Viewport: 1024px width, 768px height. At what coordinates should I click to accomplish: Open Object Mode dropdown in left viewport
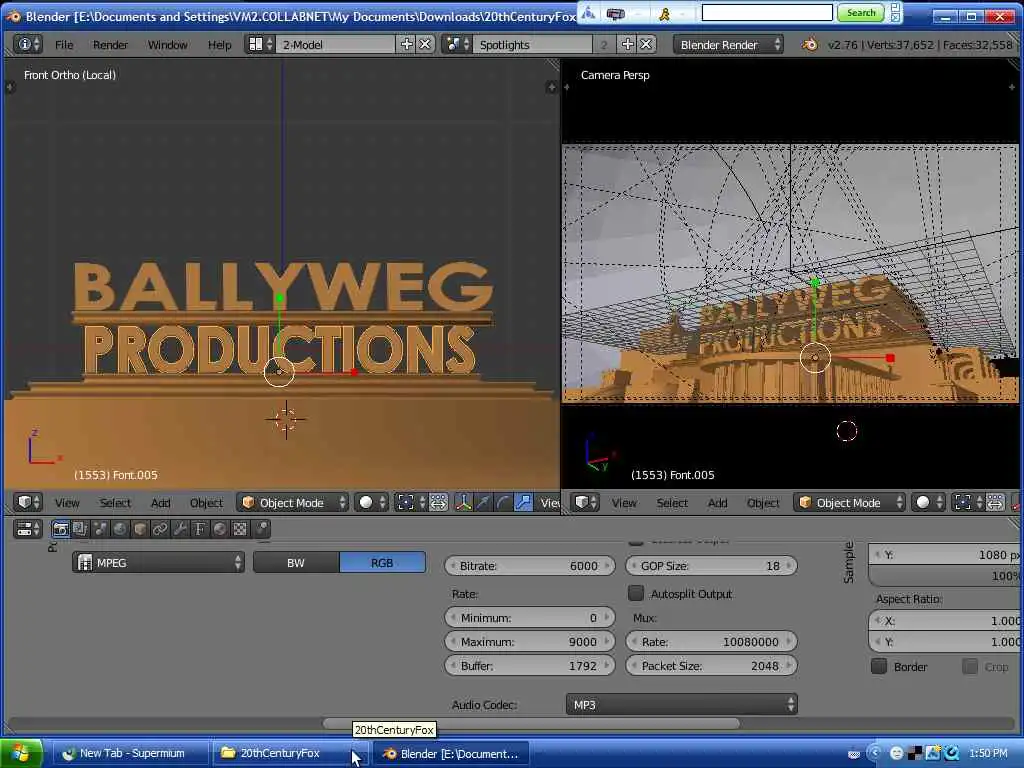[x=293, y=502]
